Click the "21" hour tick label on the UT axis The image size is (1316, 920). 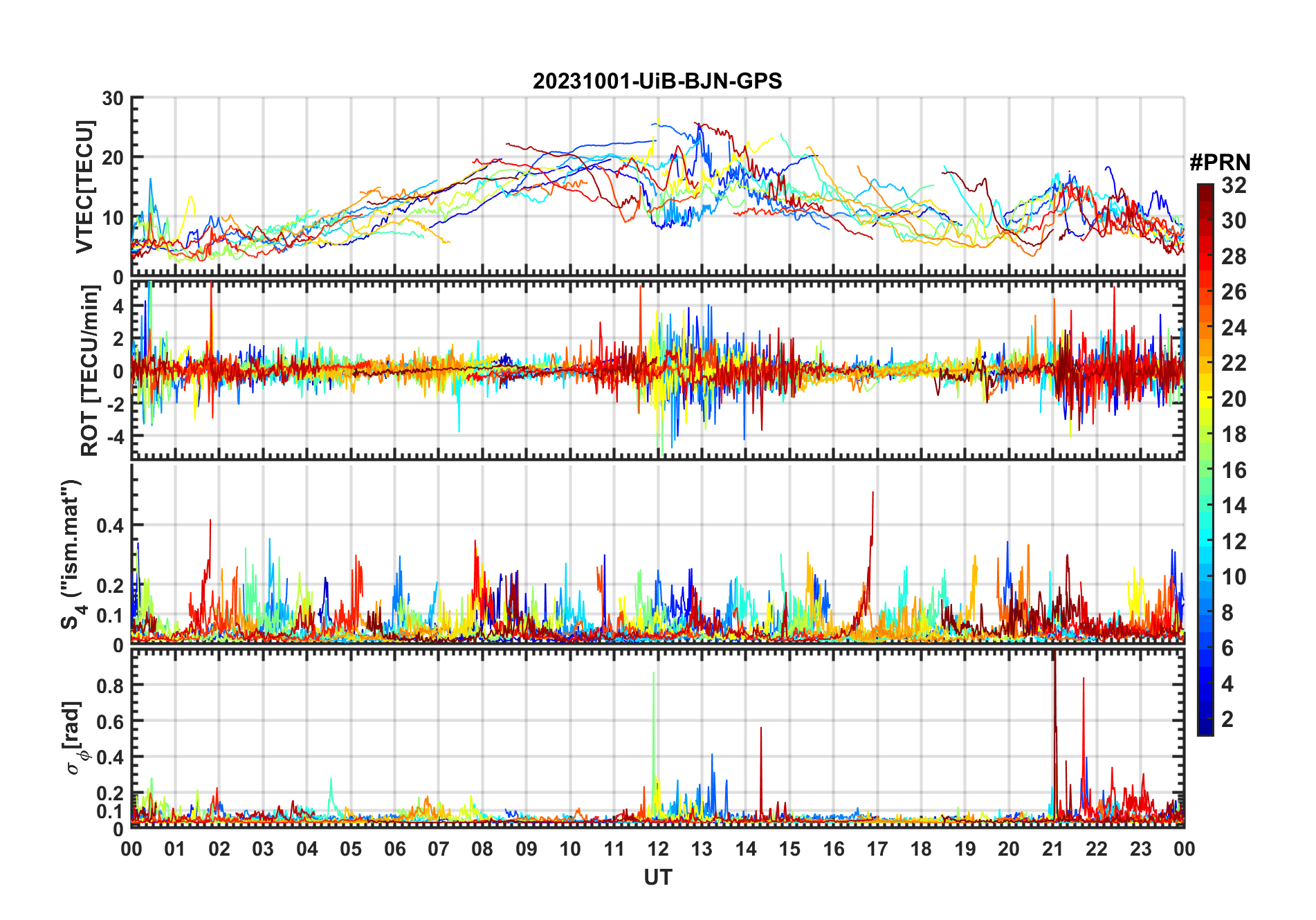(1053, 849)
